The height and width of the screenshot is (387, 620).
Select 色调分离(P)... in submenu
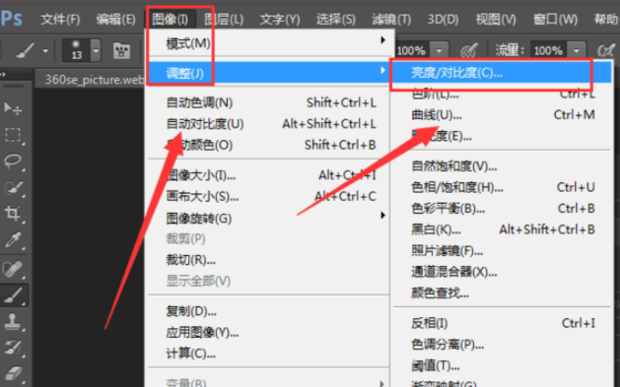click(x=502, y=345)
